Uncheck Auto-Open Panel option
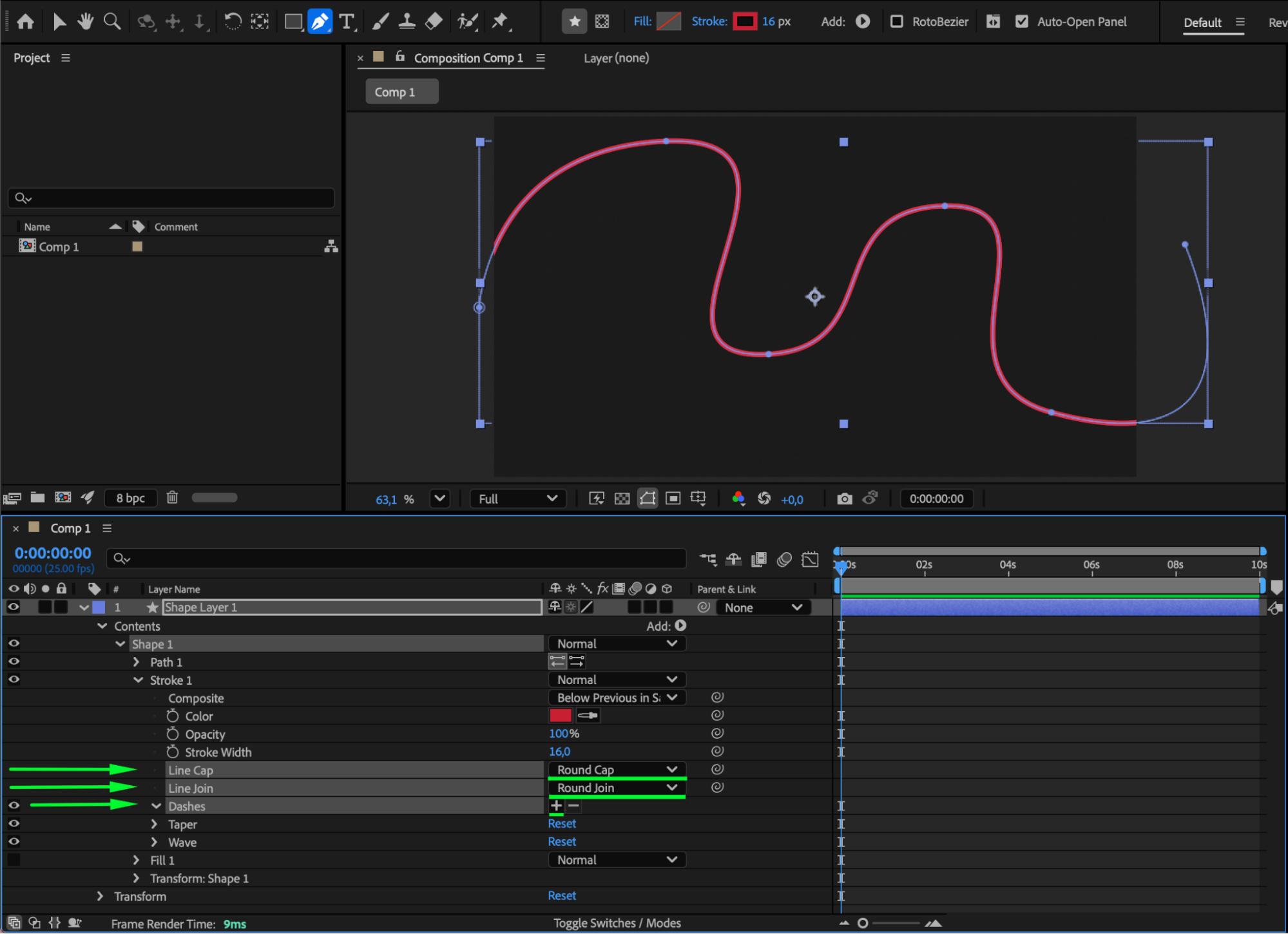 click(1021, 22)
